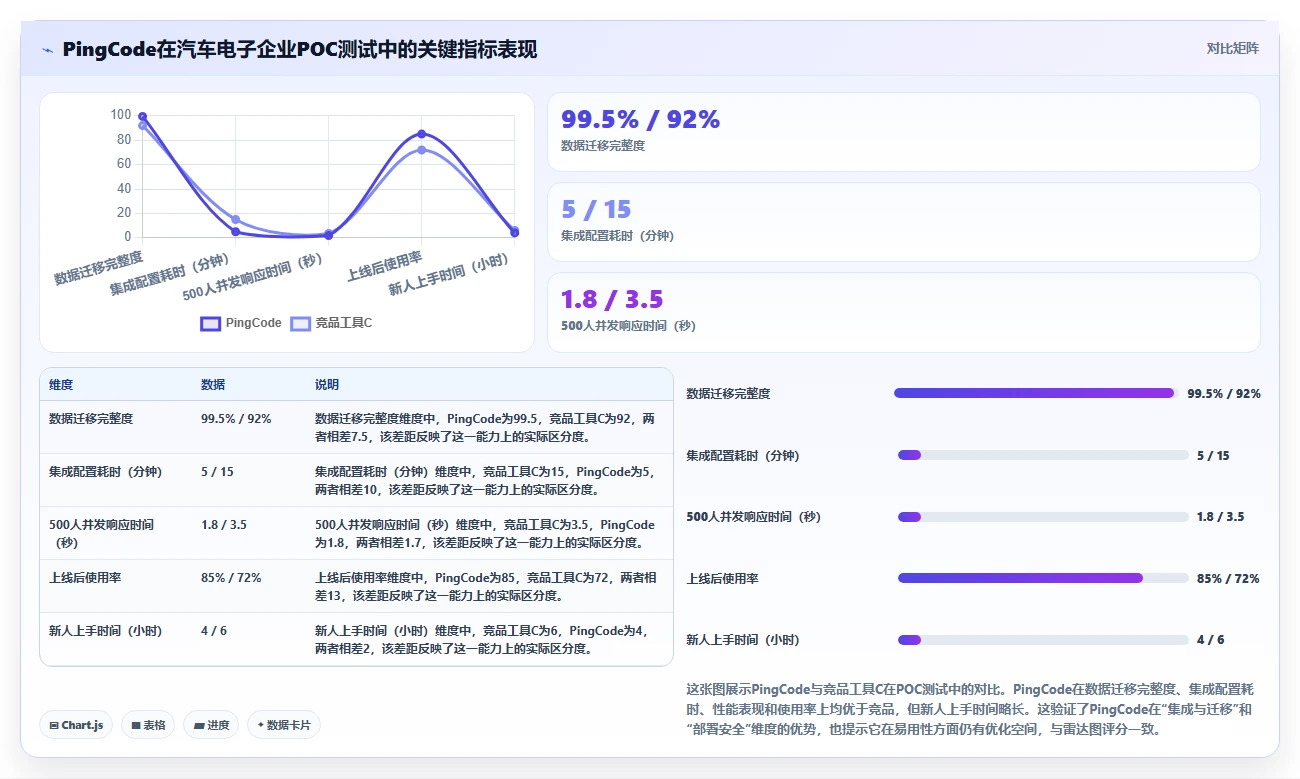Click the description text mentioning 两者相差13
The height and width of the screenshot is (779, 1300).
[486, 586]
